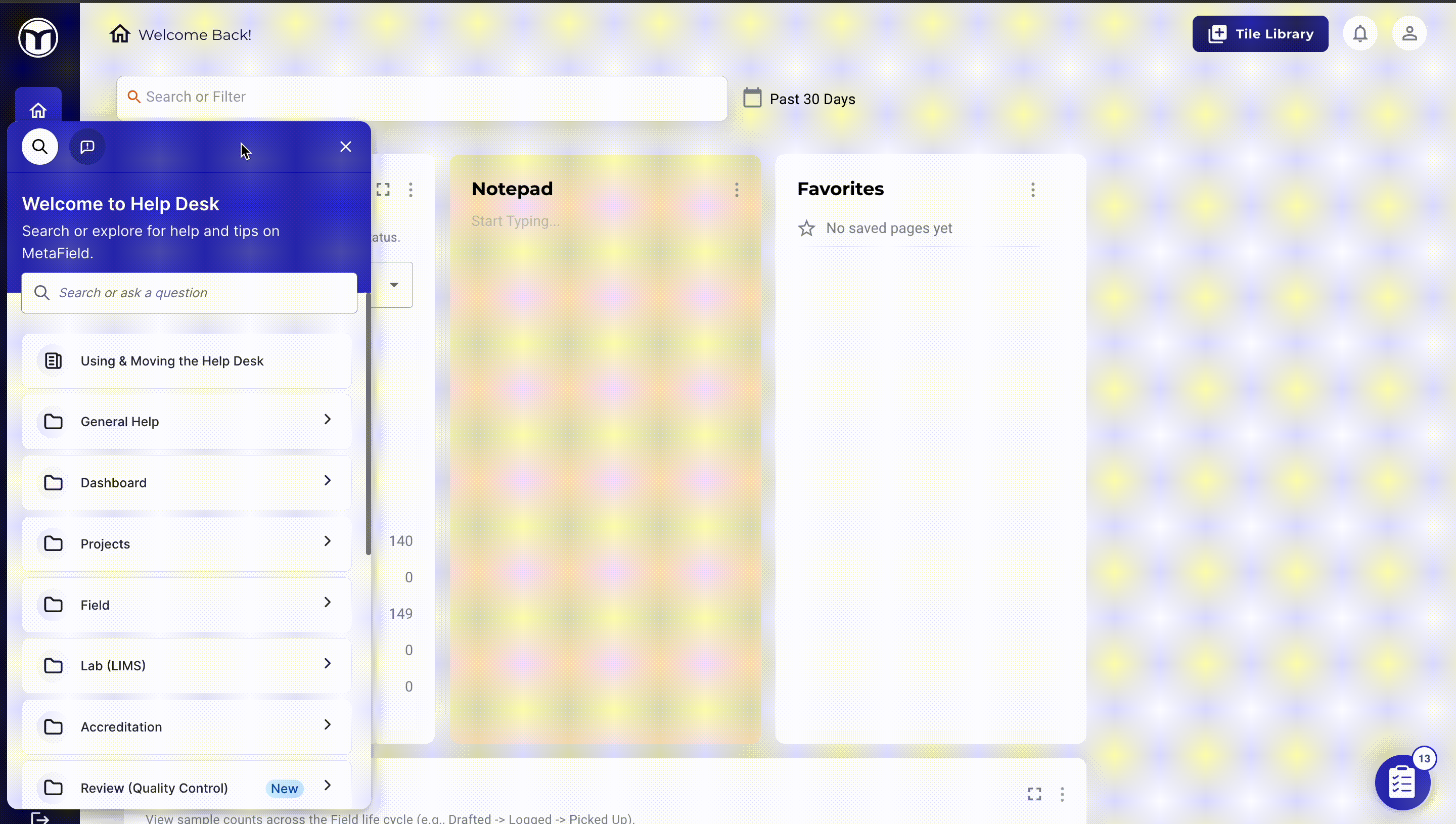Image resolution: width=1456 pixels, height=824 pixels.
Task: Open the user profile icon
Action: 1409,34
